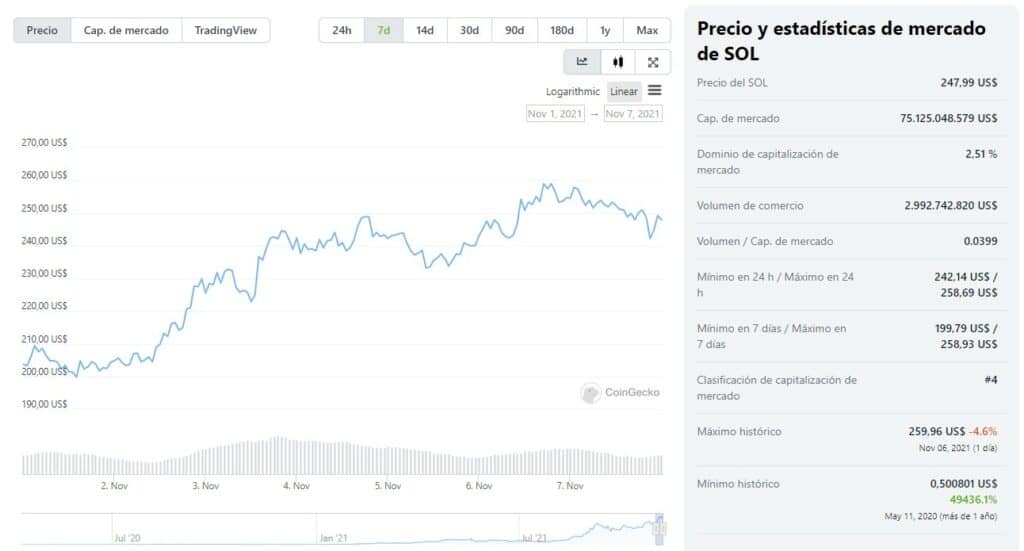Open fullscreen chart with expand icon

pos(652,62)
